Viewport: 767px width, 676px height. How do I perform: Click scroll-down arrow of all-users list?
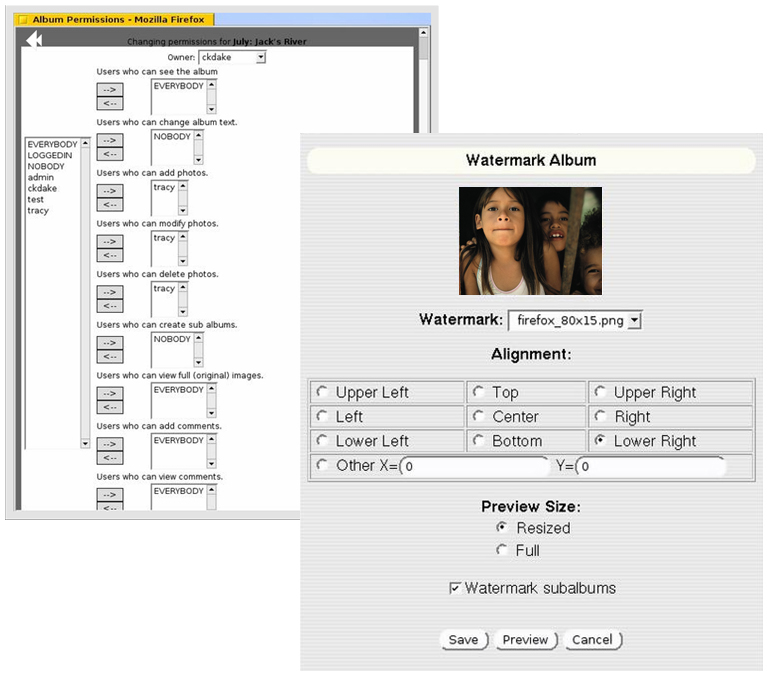coord(85,444)
